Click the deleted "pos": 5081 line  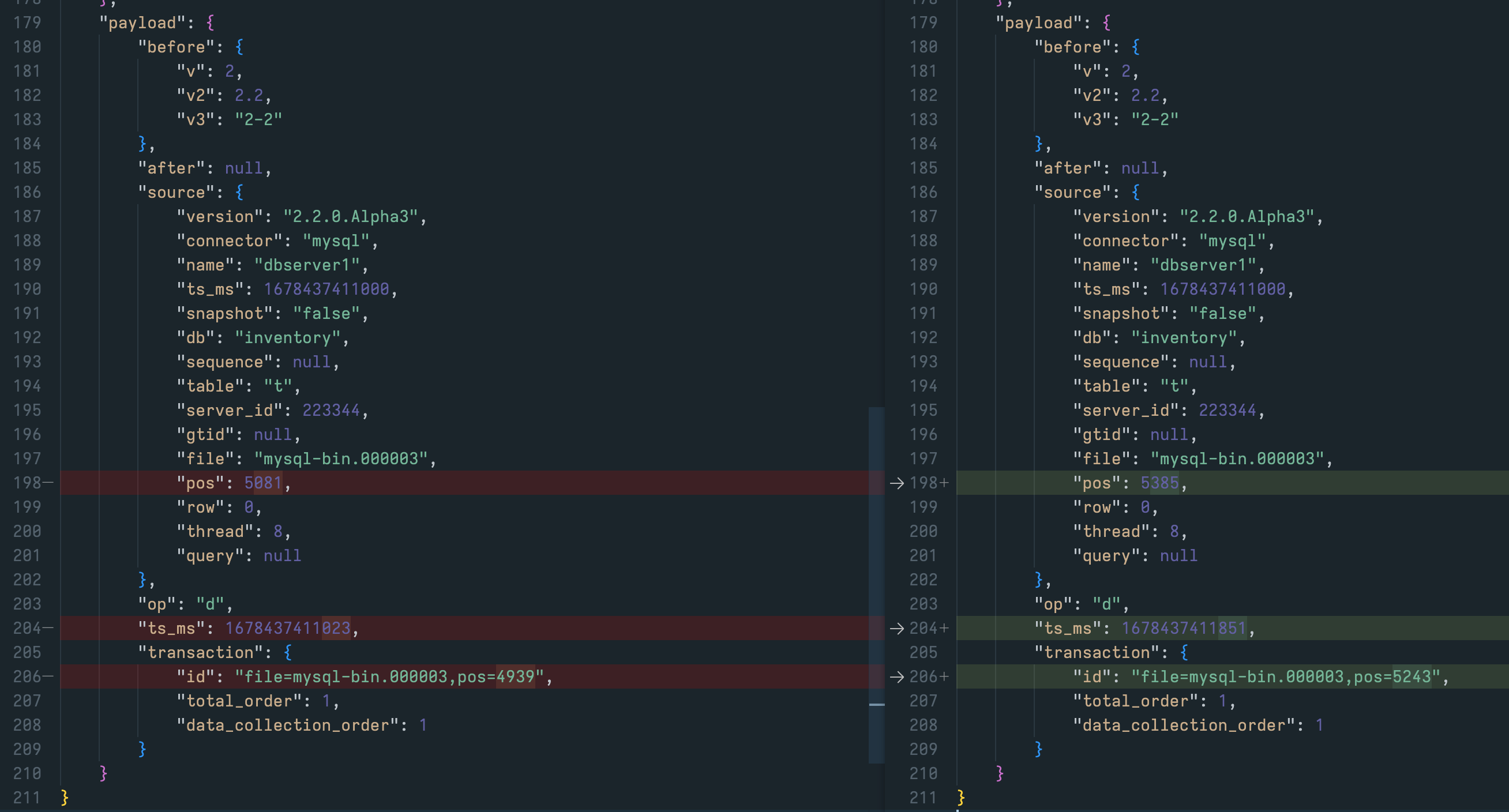click(234, 483)
